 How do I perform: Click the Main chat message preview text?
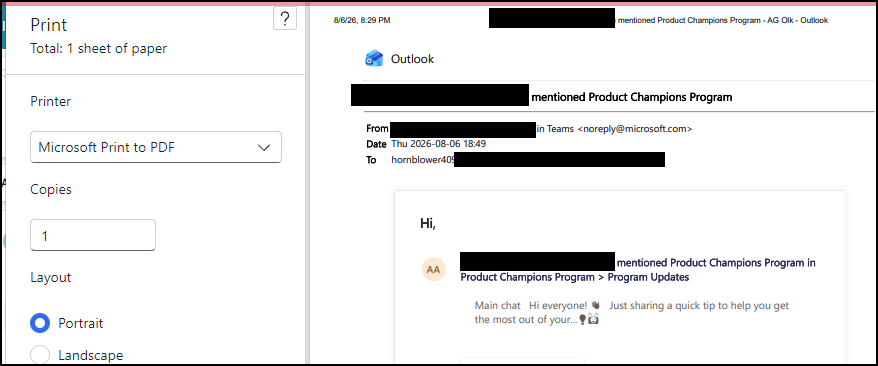[632, 313]
